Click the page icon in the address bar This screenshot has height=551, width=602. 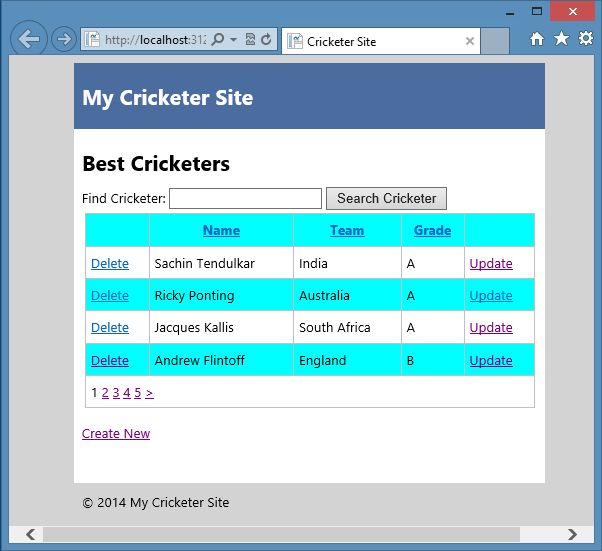[x=93, y=39]
